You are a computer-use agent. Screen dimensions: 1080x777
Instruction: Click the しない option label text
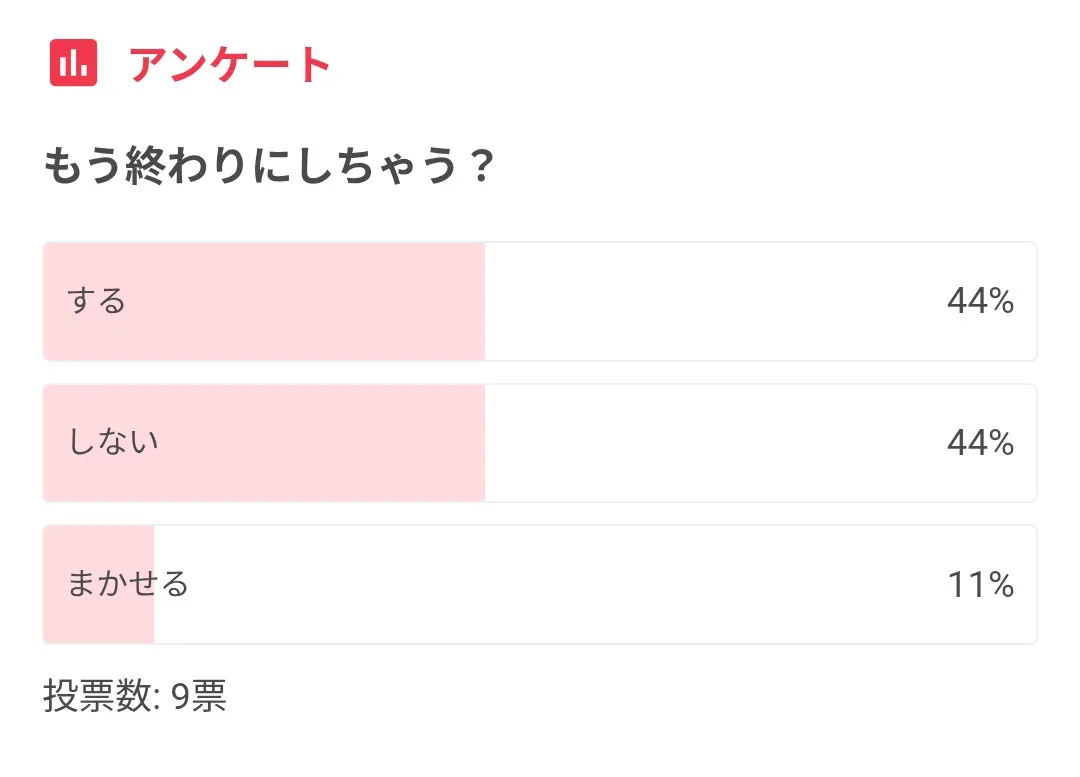pyautogui.click(x=113, y=443)
